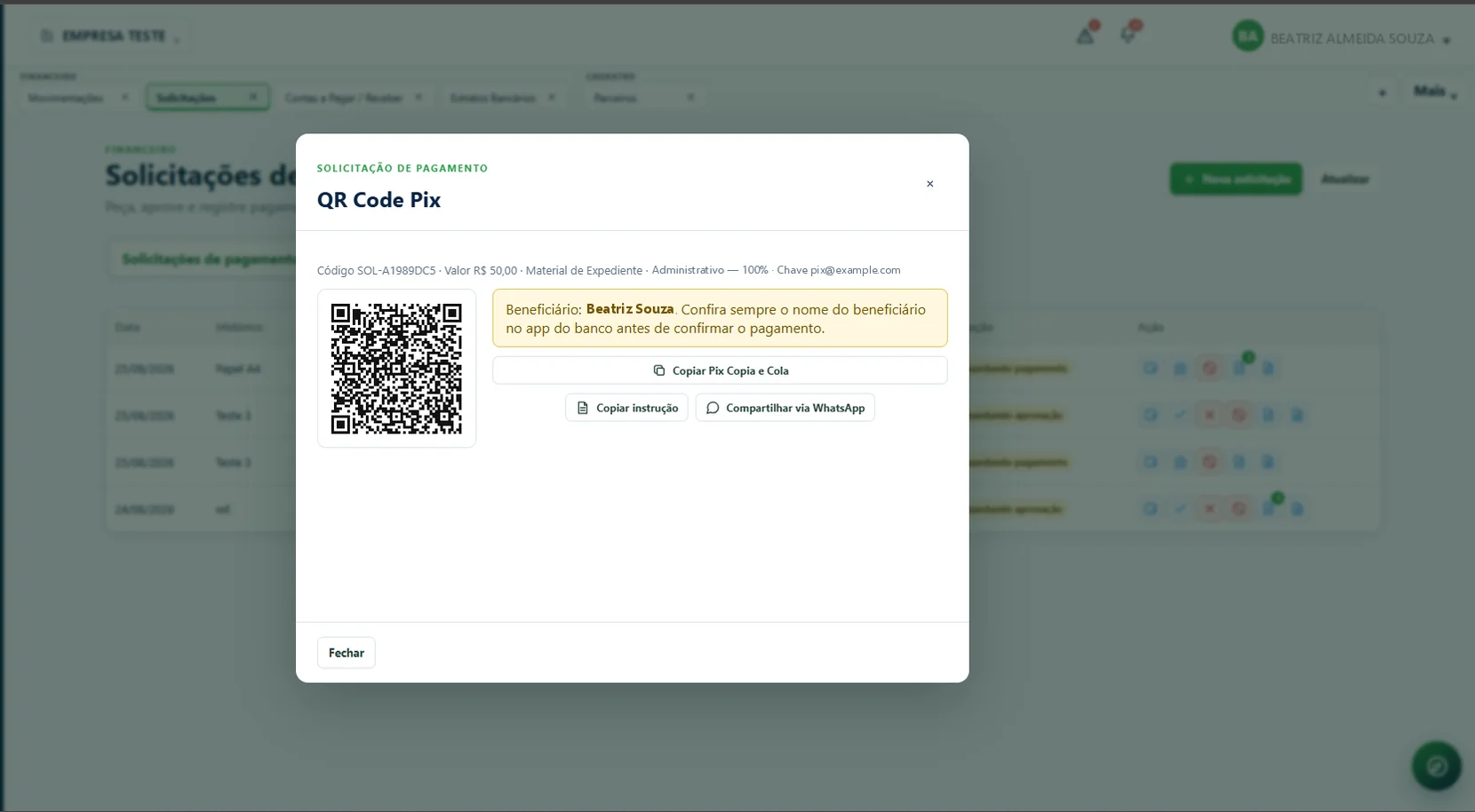Close the Parceiros tab
Image resolution: width=1475 pixels, height=812 pixels.
[x=690, y=97]
